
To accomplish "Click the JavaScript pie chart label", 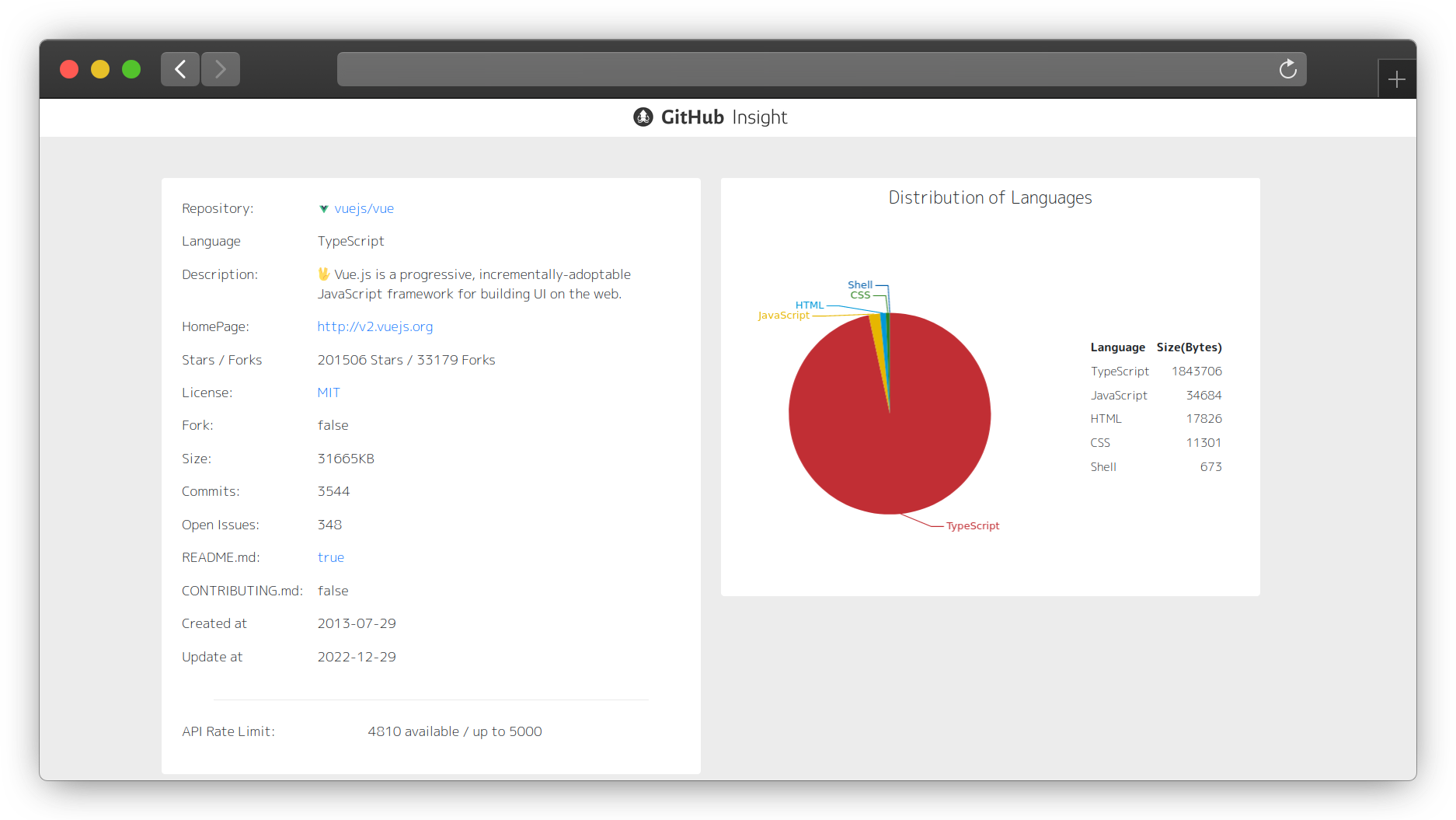I will (783, 315).
